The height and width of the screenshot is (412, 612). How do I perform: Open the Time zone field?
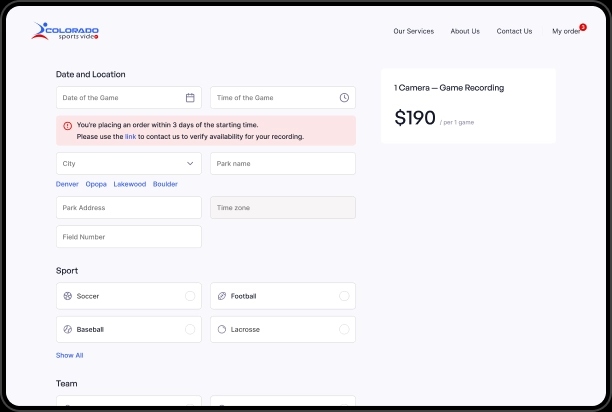(x=282, y=208)
